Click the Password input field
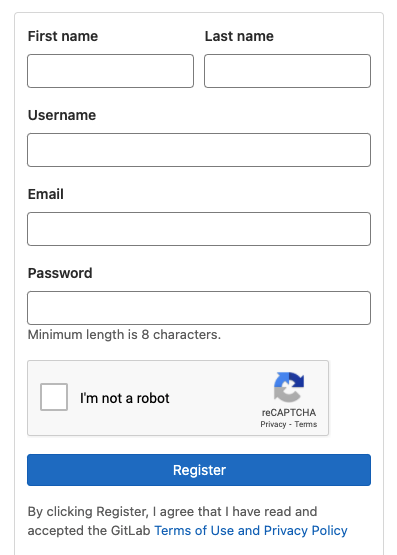The width and height of the screenshot is (397, 555). point(199,308)
